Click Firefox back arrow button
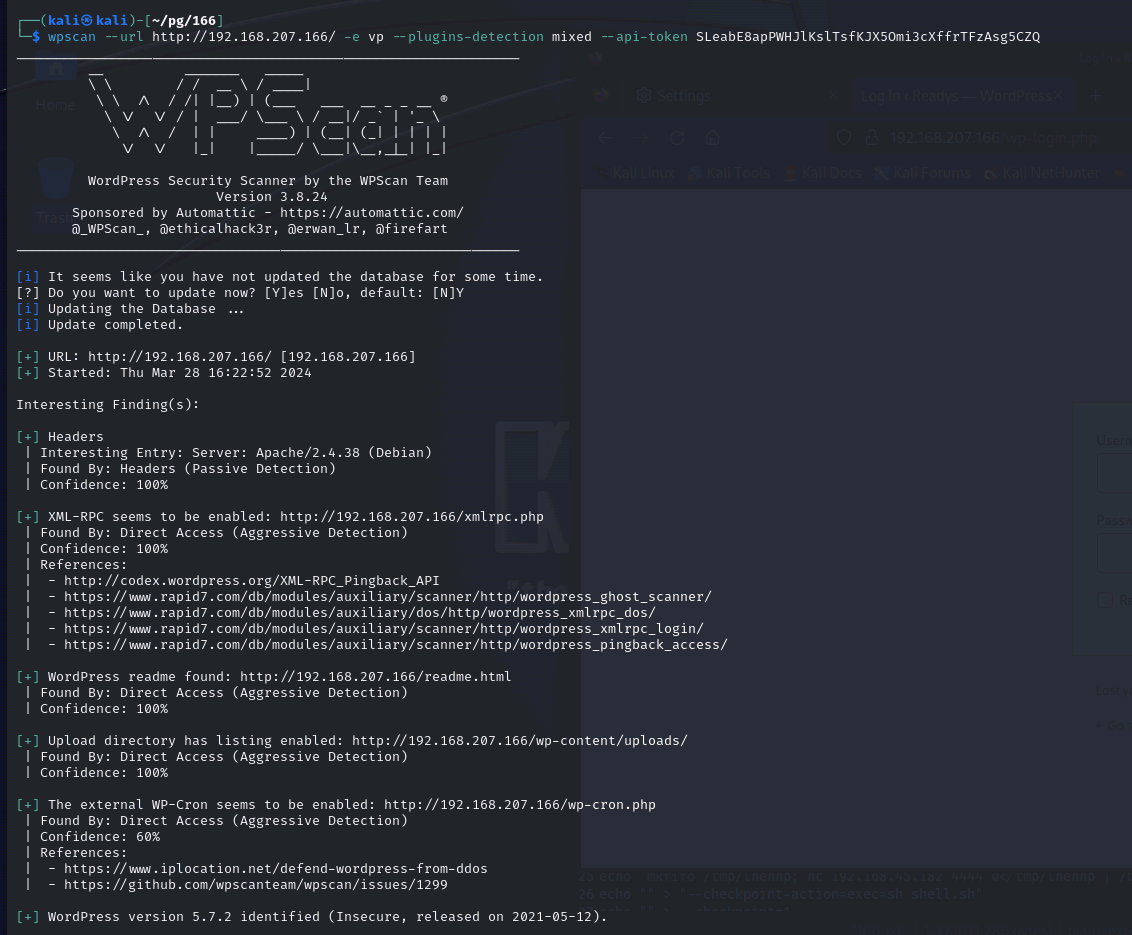This screenshot has height=935, width=1132. 605,138
